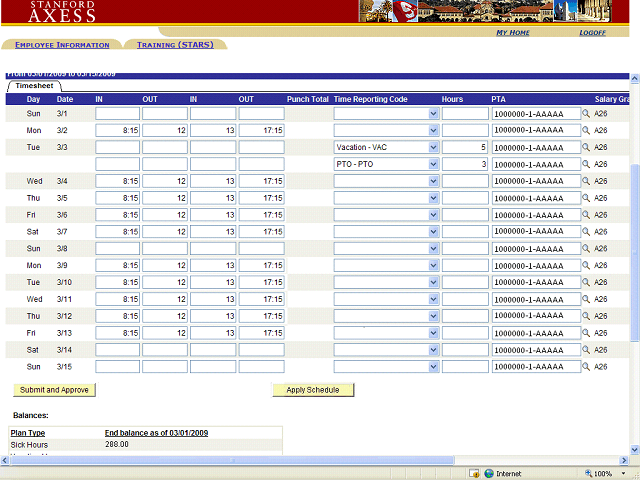The image size is (640, 480).
Task: Select the Timesheet tab
Action: point(33,86)
